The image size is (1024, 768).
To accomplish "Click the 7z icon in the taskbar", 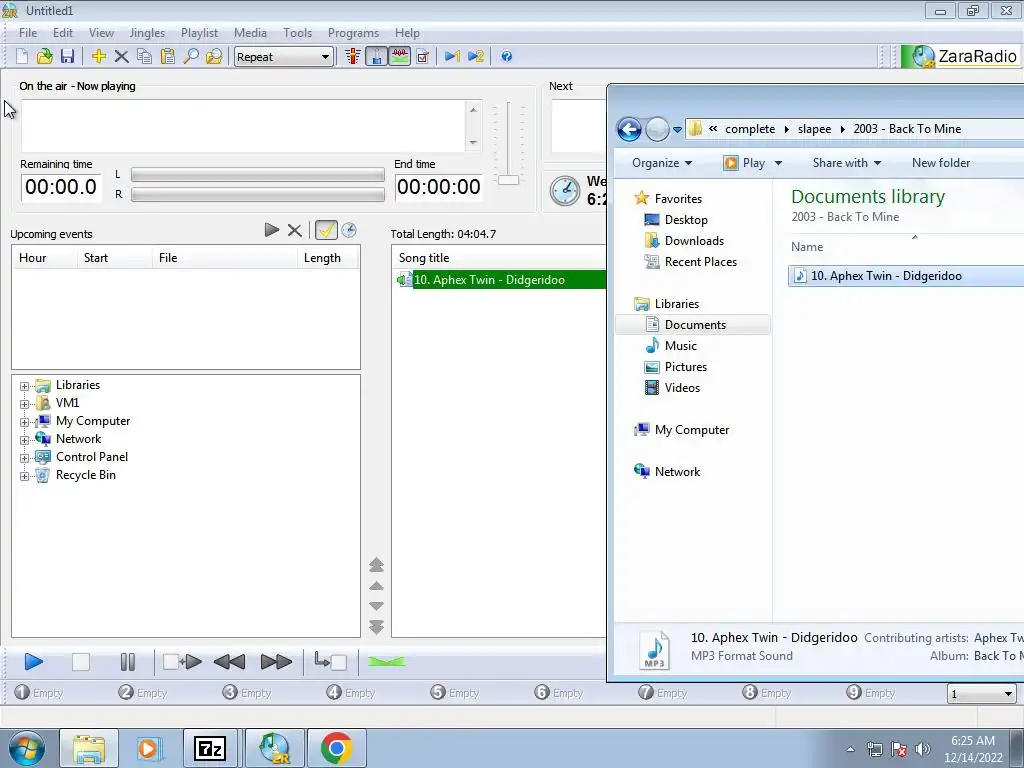I will pos(210,748).
